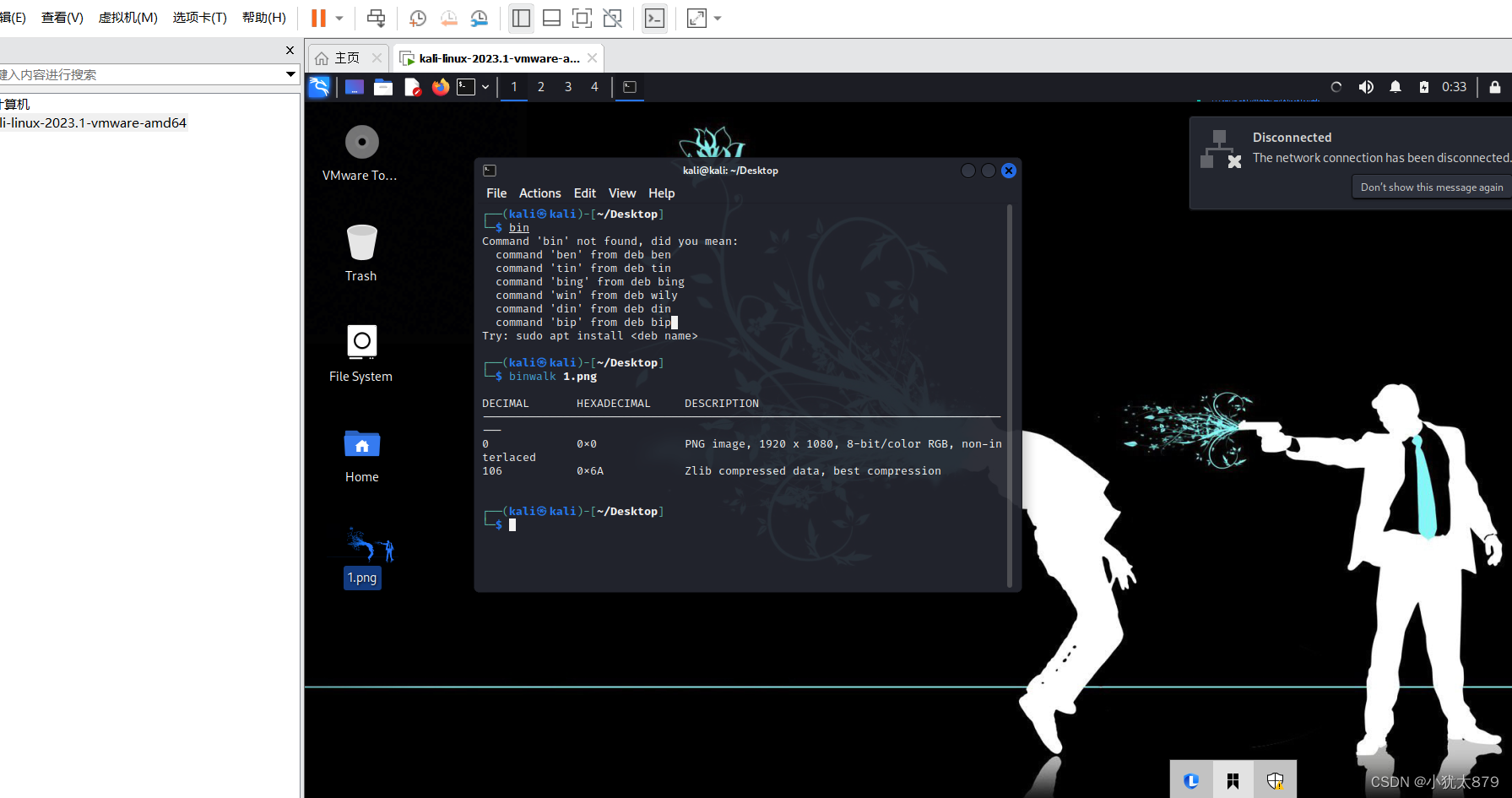The height and width of the screenshot is (798, 1512).
Task: Revert to the previous snapshot
Action: click(x=449, y=18)
